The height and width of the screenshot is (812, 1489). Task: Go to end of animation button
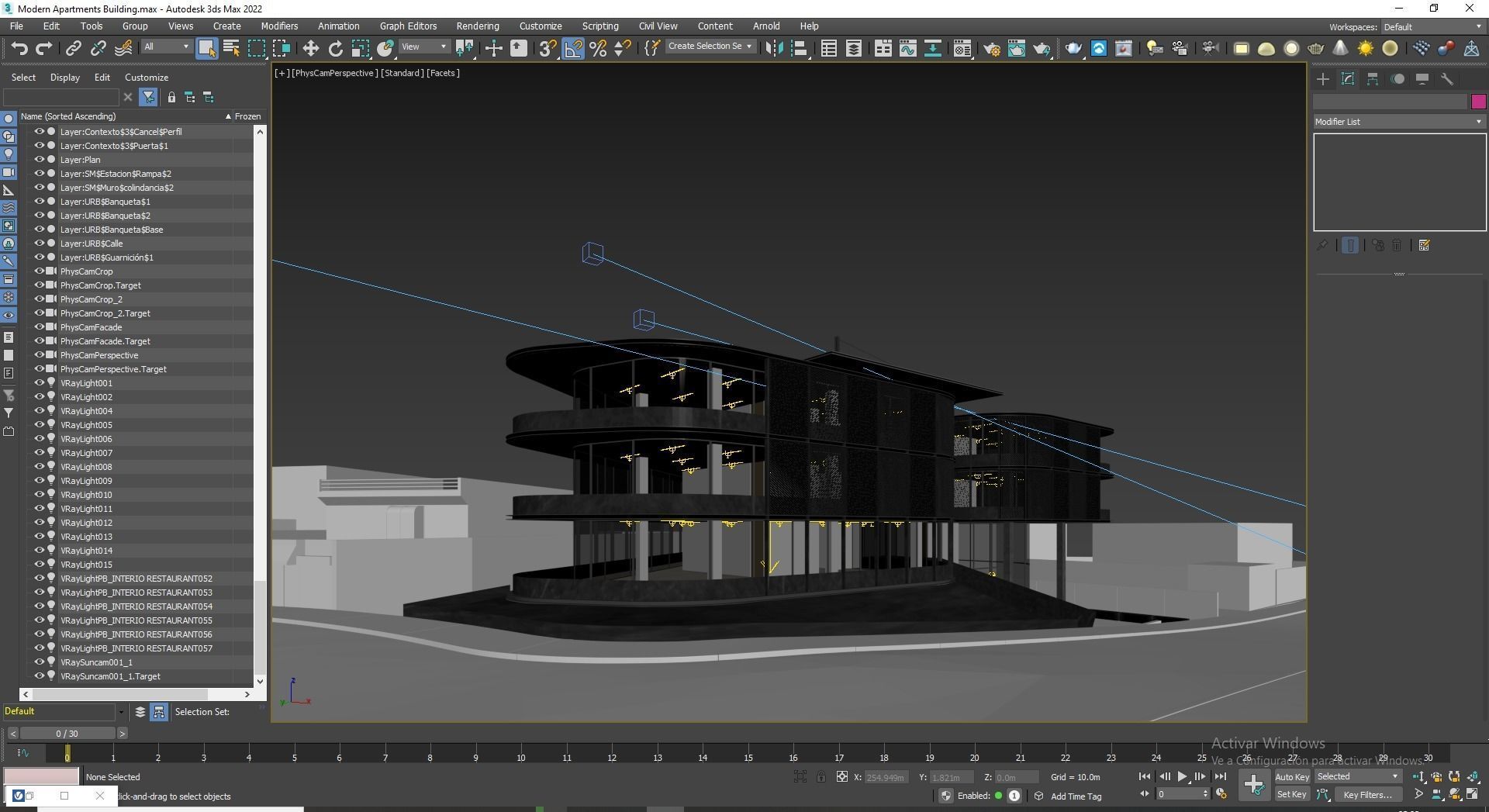coord(1220,776)
